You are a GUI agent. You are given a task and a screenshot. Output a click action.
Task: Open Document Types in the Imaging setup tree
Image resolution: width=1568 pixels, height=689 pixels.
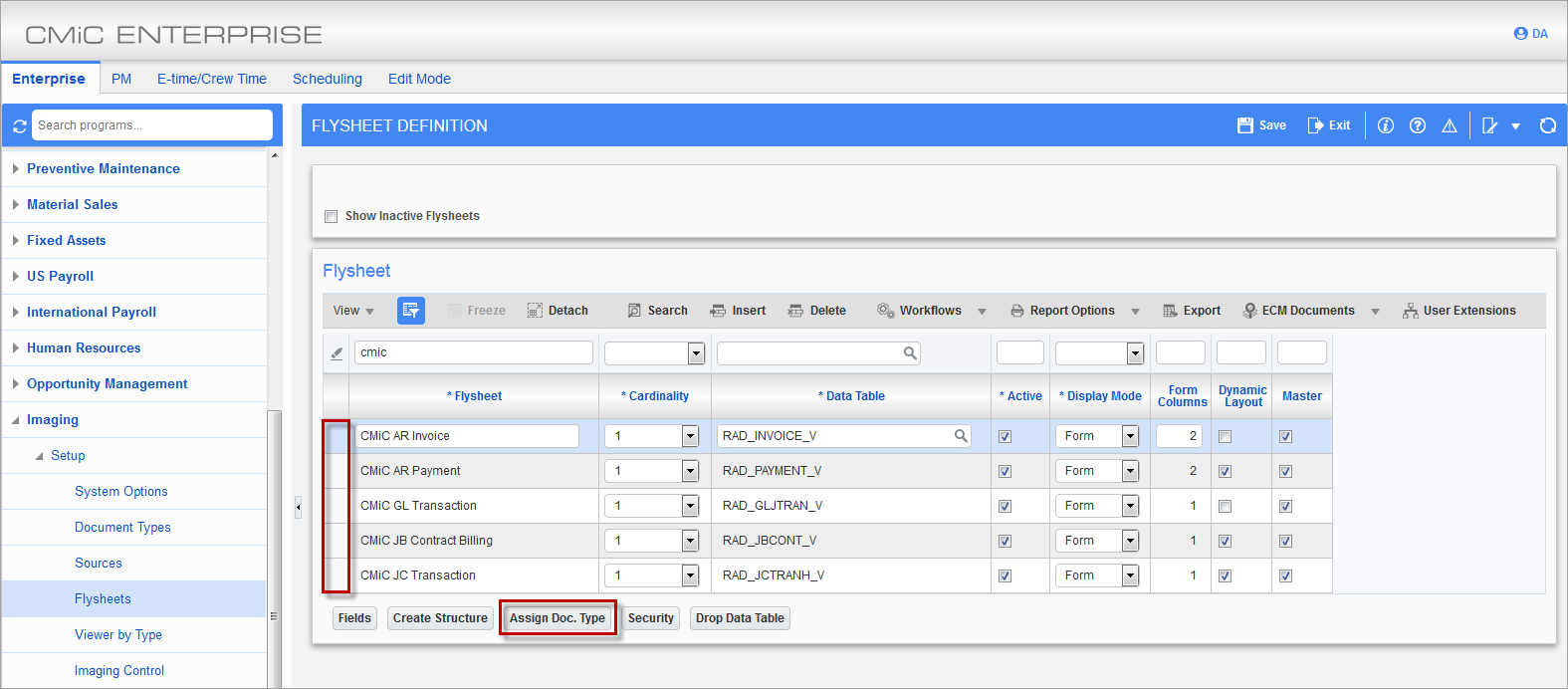(x=122, y=528)
